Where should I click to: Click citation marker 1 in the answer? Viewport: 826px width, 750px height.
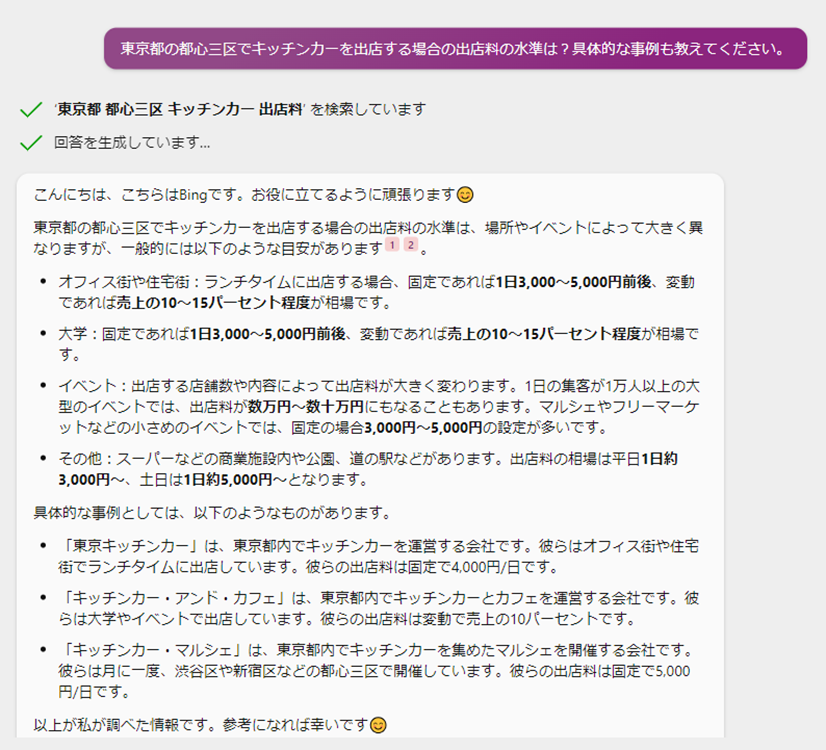[392, 244]
